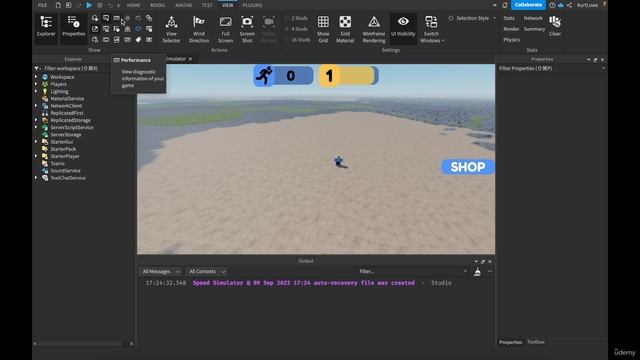Open Grid Material setting
This screenshot has height=360, width=640.
click(345, 29)
